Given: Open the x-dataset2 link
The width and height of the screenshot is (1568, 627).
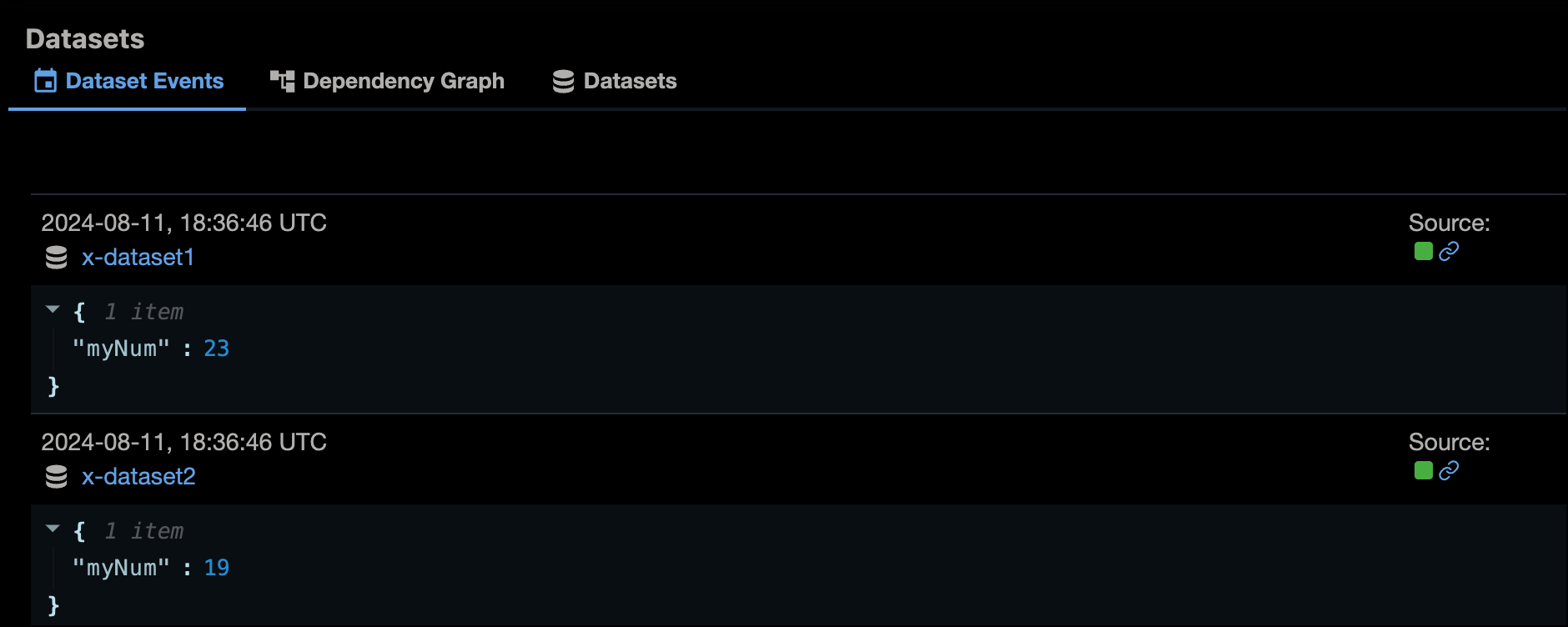Looking at the screenshot, I should tap(138, 477).
